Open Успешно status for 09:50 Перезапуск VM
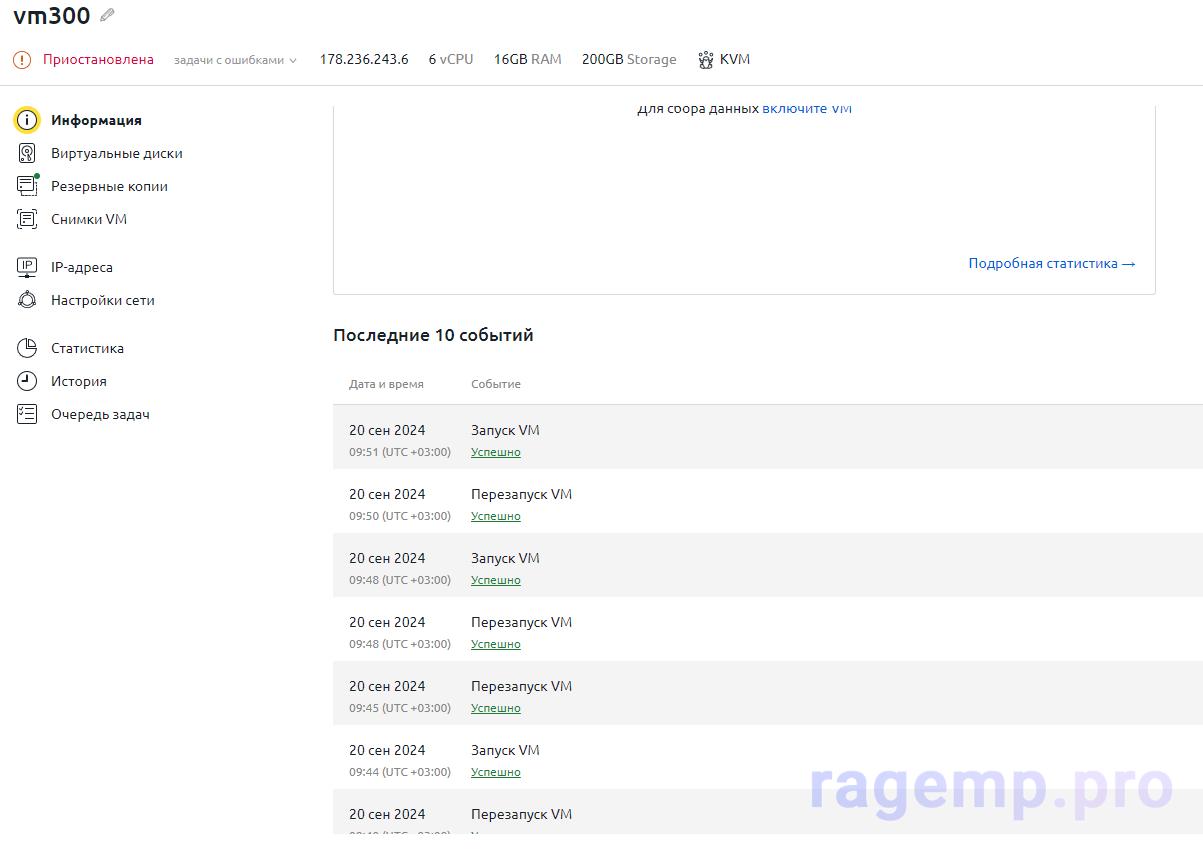The height and width of the screenshot is (856, 1203). tap(496, 516)
